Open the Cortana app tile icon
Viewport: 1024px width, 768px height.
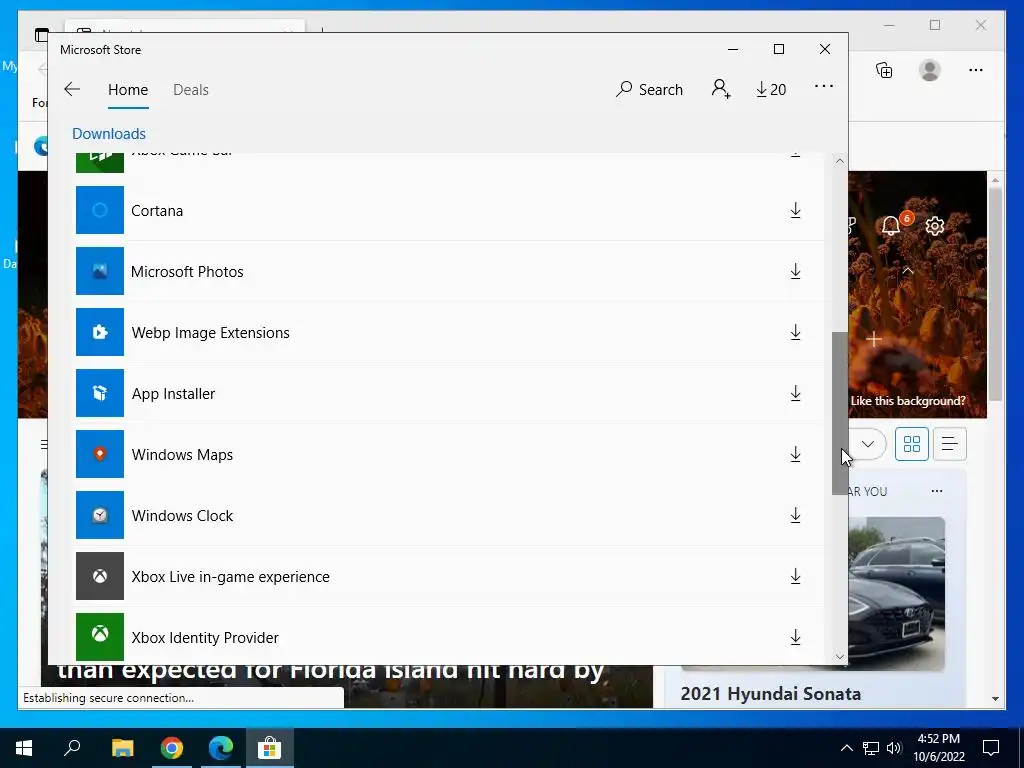tap(100, 210)
